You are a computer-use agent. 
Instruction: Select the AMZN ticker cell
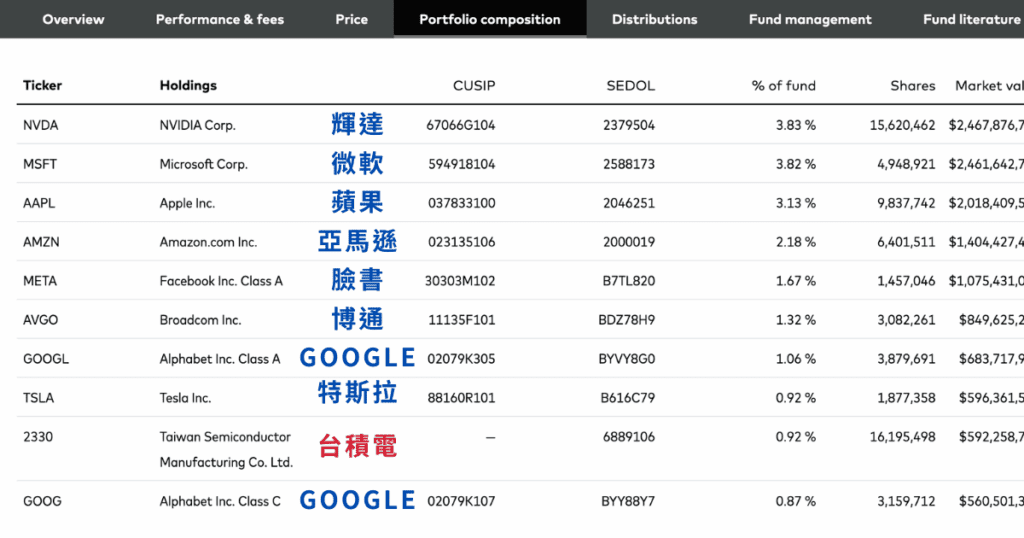[41, 242]
